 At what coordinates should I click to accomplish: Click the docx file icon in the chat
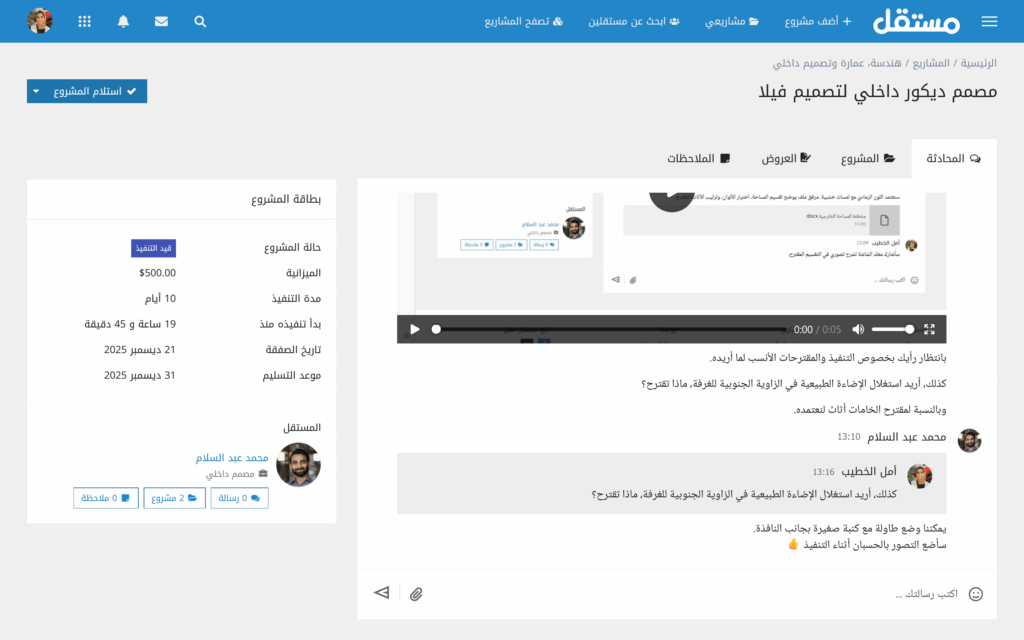pos(884,222)
